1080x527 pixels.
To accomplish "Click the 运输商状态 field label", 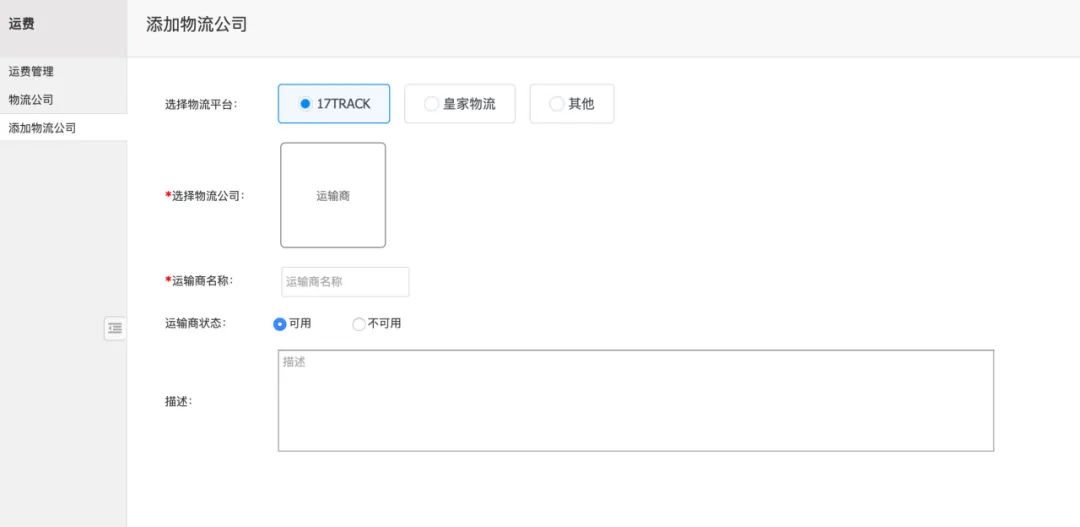I will [195, 323].
